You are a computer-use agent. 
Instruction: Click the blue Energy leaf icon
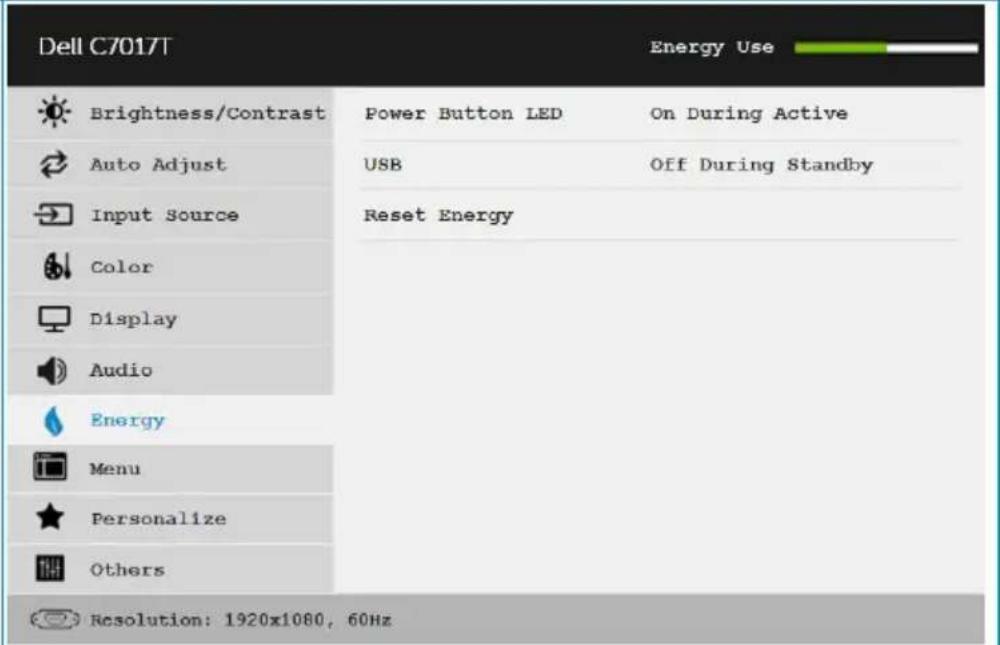(x=54, y=421)
